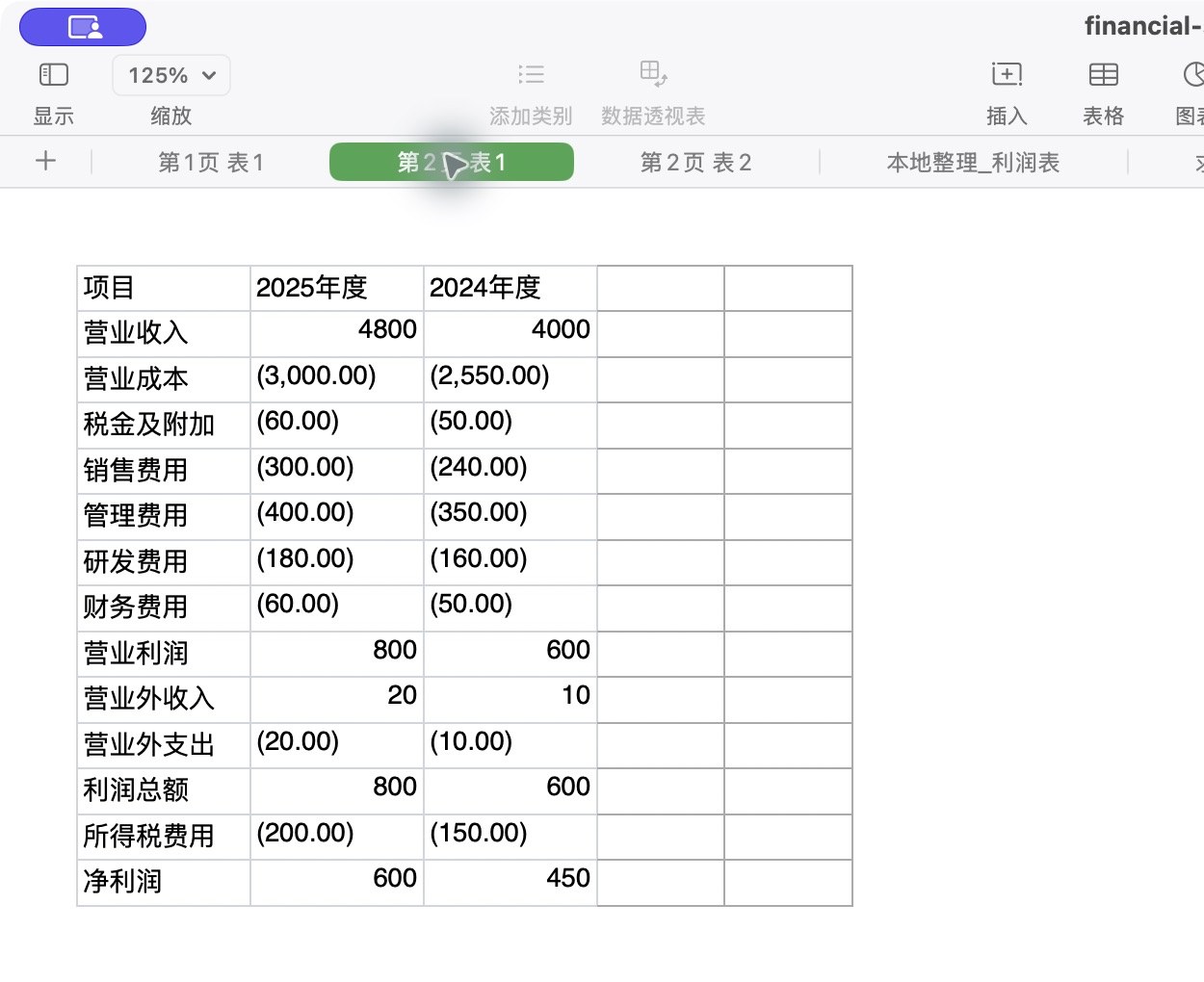Click the purple screen sharing indicator
This screenshot has height=982, width=1204.
point(83,27)
